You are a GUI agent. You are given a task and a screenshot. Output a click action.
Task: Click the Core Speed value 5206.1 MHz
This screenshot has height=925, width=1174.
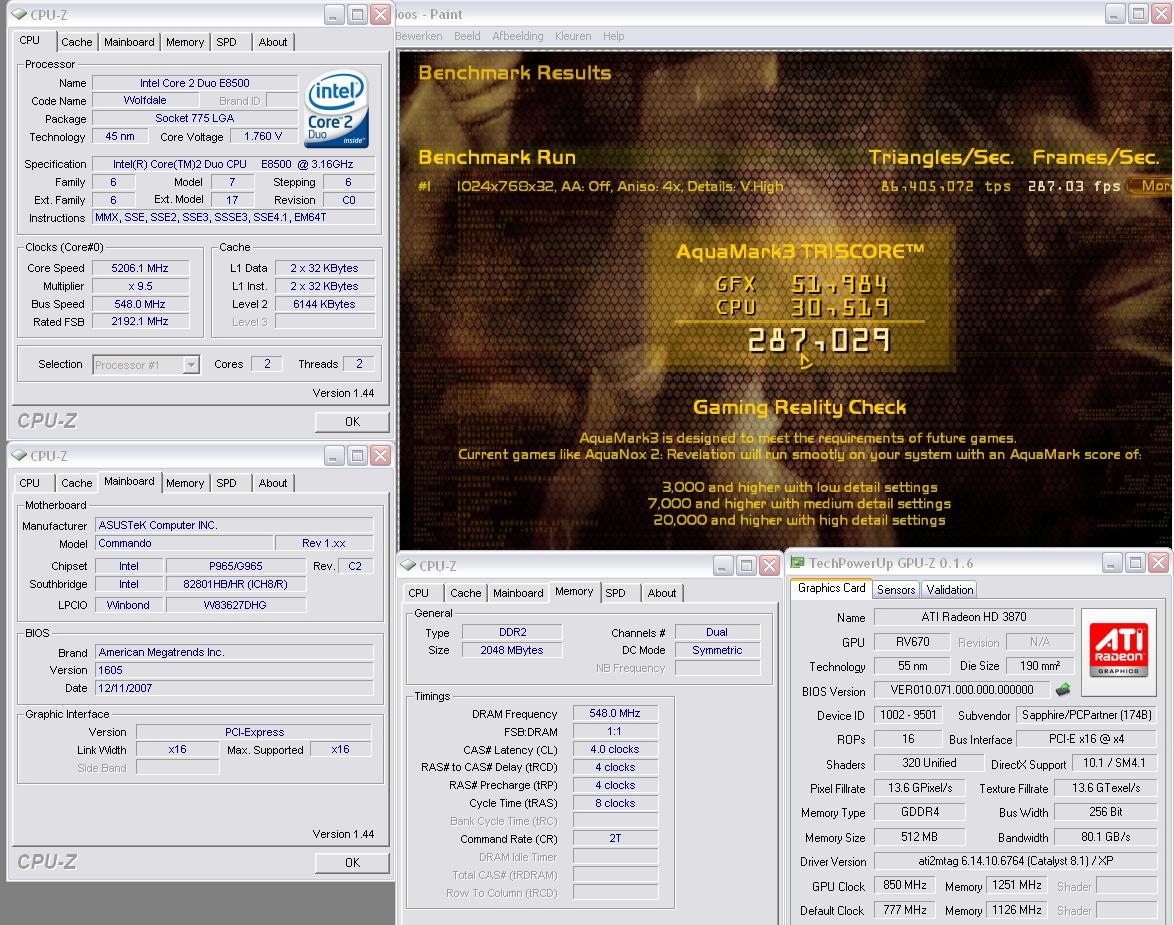(x=140, y=268)
